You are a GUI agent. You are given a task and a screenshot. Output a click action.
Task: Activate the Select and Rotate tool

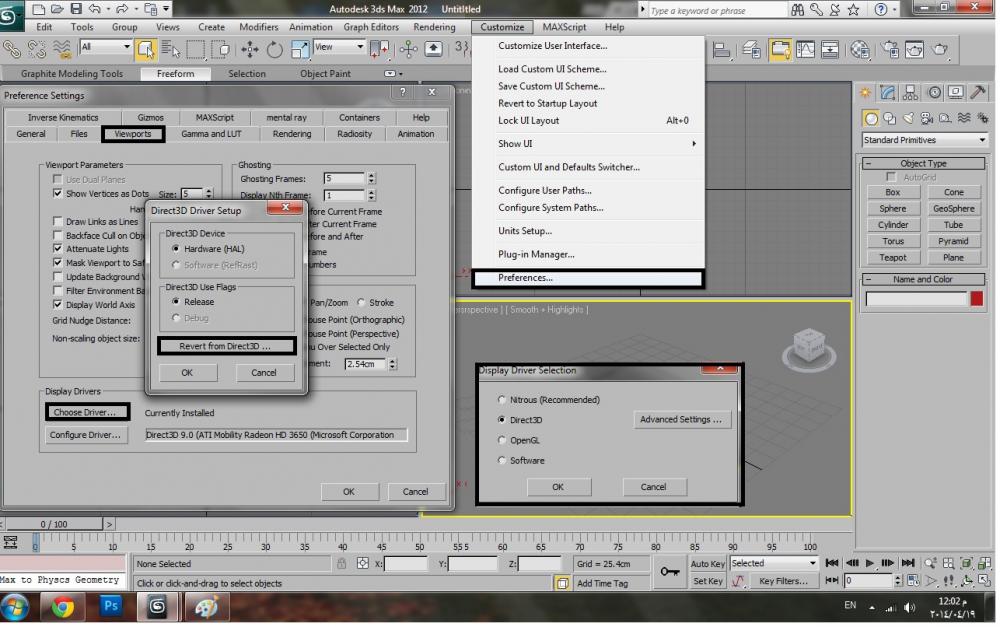pos(274,49)
